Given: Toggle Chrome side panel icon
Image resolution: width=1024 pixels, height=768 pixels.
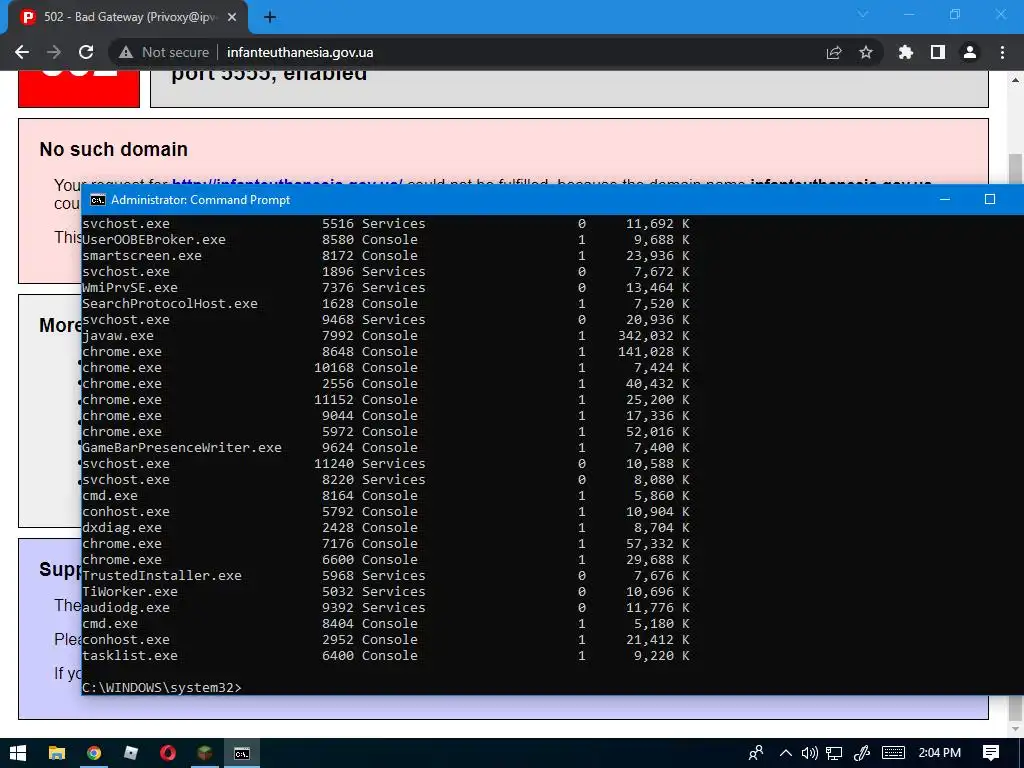Looking at the screenshot, I should (938, 52).
